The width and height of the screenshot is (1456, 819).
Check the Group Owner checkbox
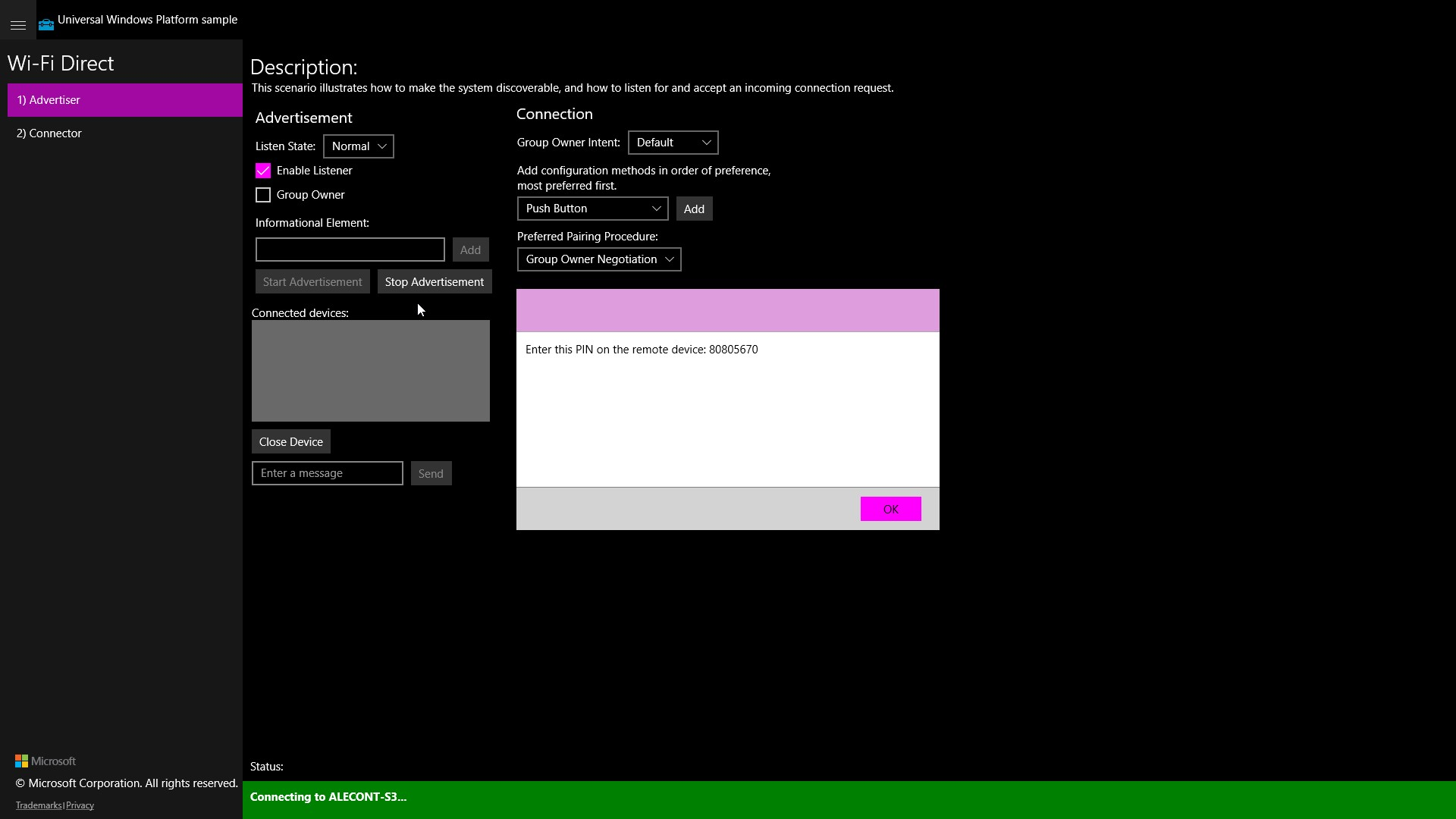coord(263,195)
